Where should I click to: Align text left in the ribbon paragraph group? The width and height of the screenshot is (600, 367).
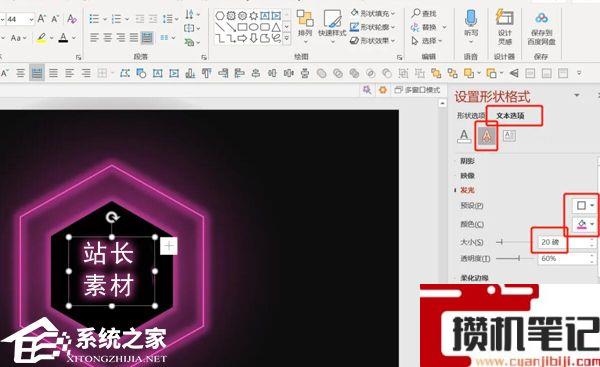point(94,38)
